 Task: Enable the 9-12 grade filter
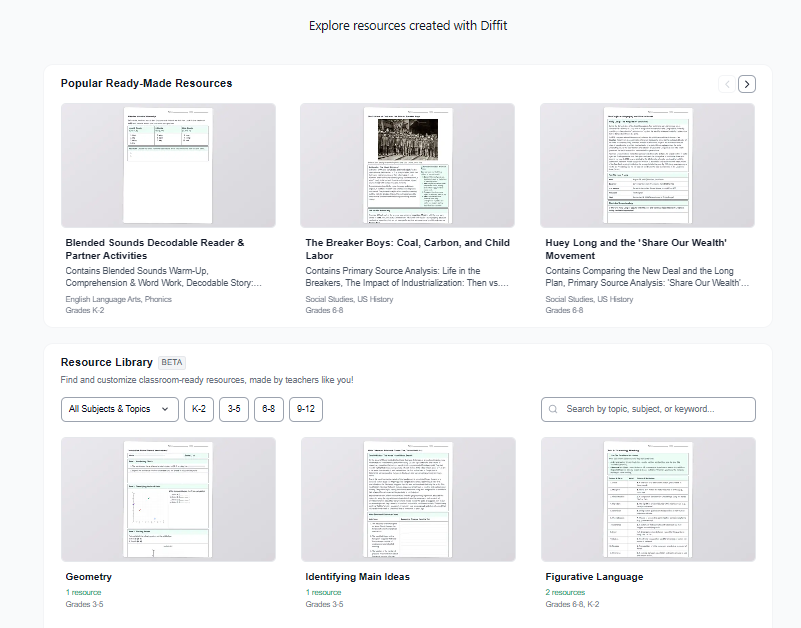[304, 409]
